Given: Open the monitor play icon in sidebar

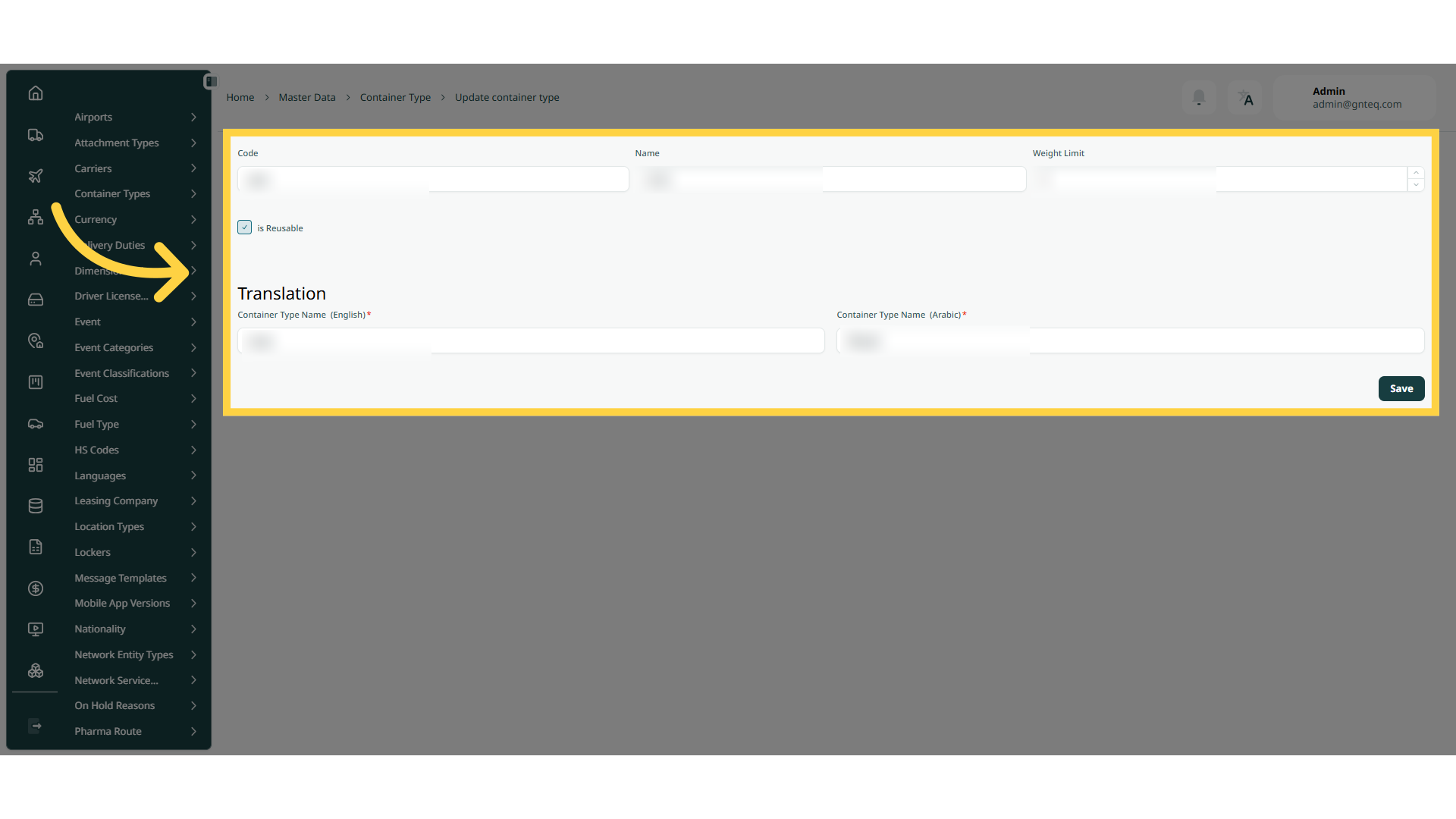Looking at the screenshot, I should 36,629.
